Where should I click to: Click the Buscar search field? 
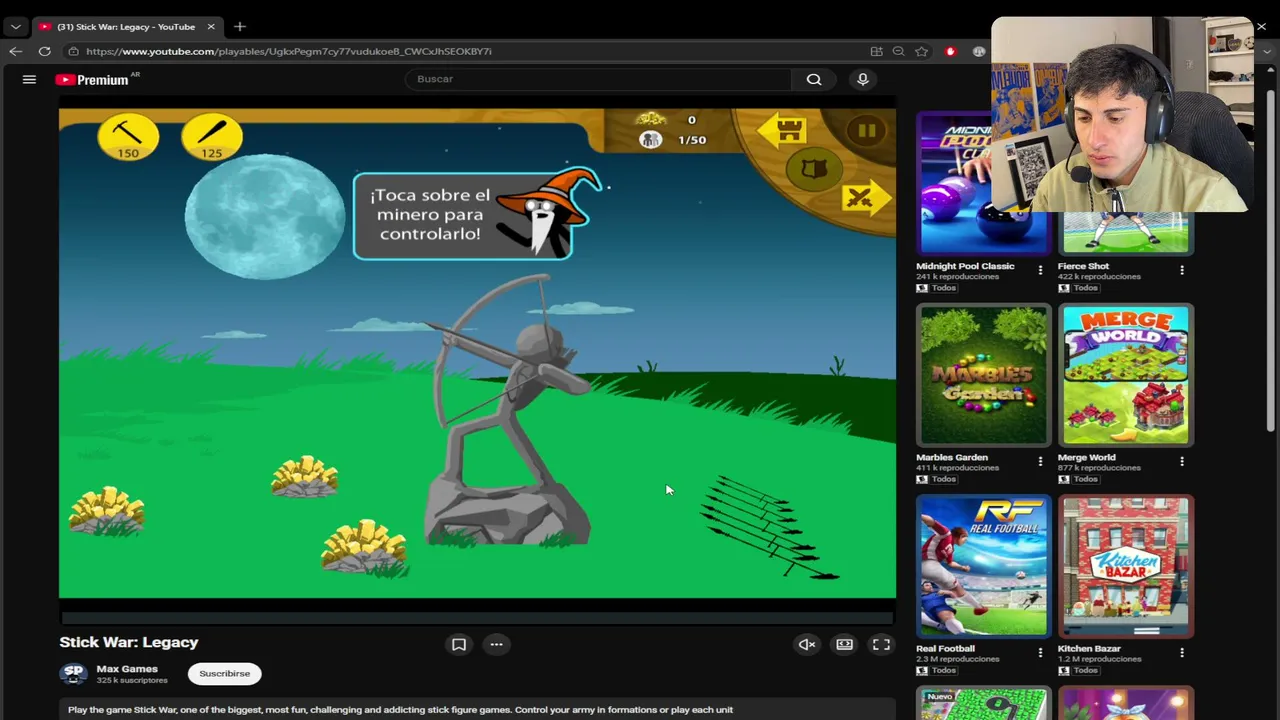pyautogui.click(x=598, y=79)
